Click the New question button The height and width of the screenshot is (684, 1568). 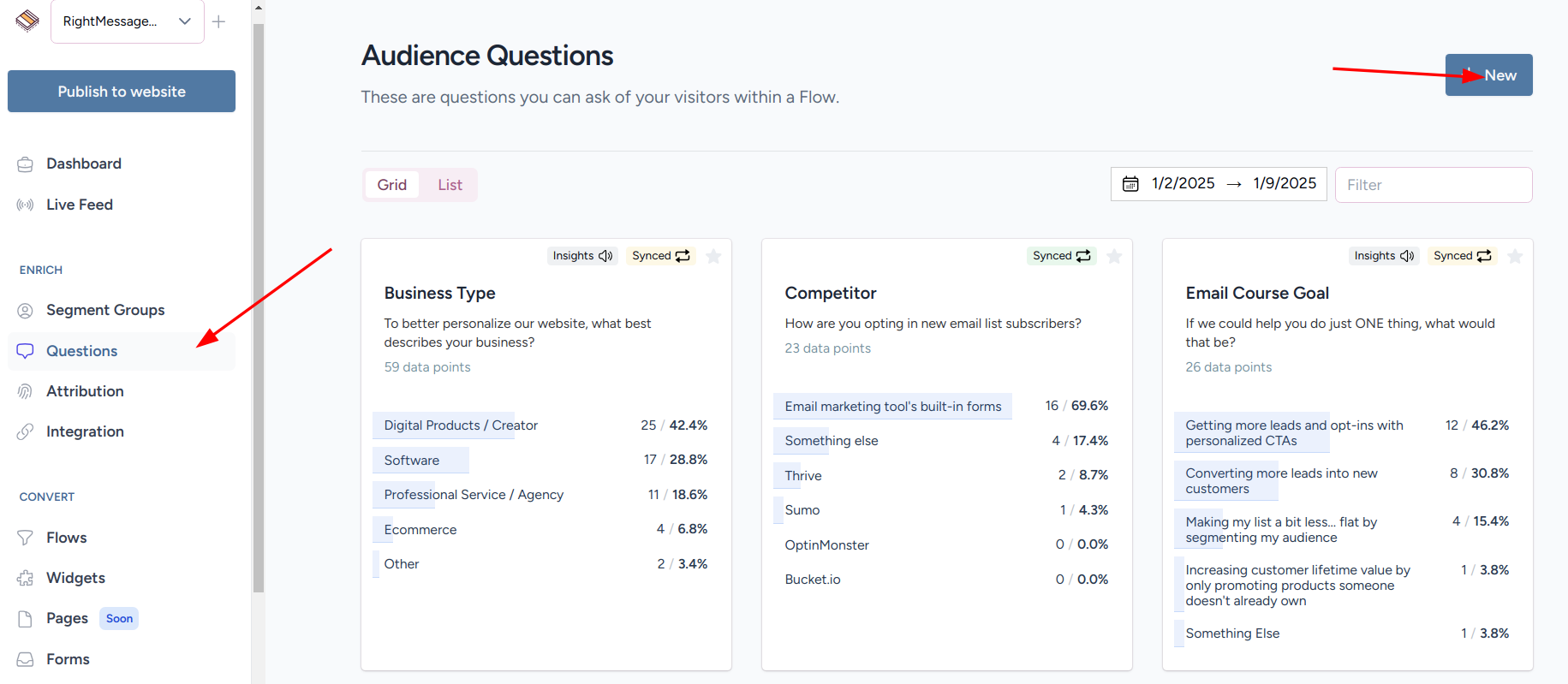coord(1488,75)
